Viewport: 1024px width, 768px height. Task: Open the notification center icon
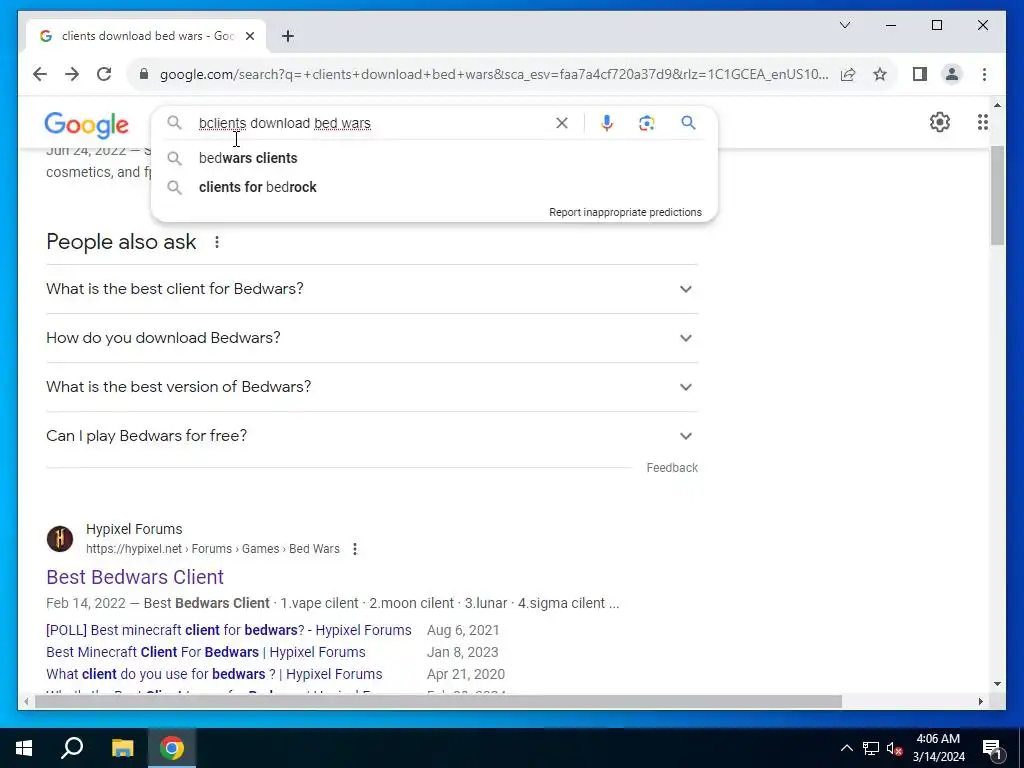[991, 748]
